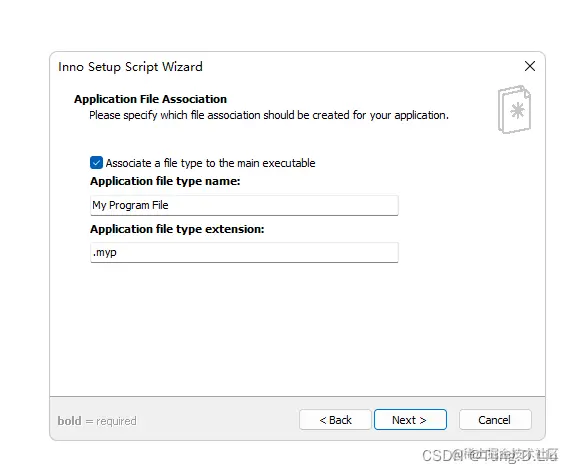The height and width of the screenshot is (474, 572).
Task: Cancel the script wizard
Action: (495, 420)
